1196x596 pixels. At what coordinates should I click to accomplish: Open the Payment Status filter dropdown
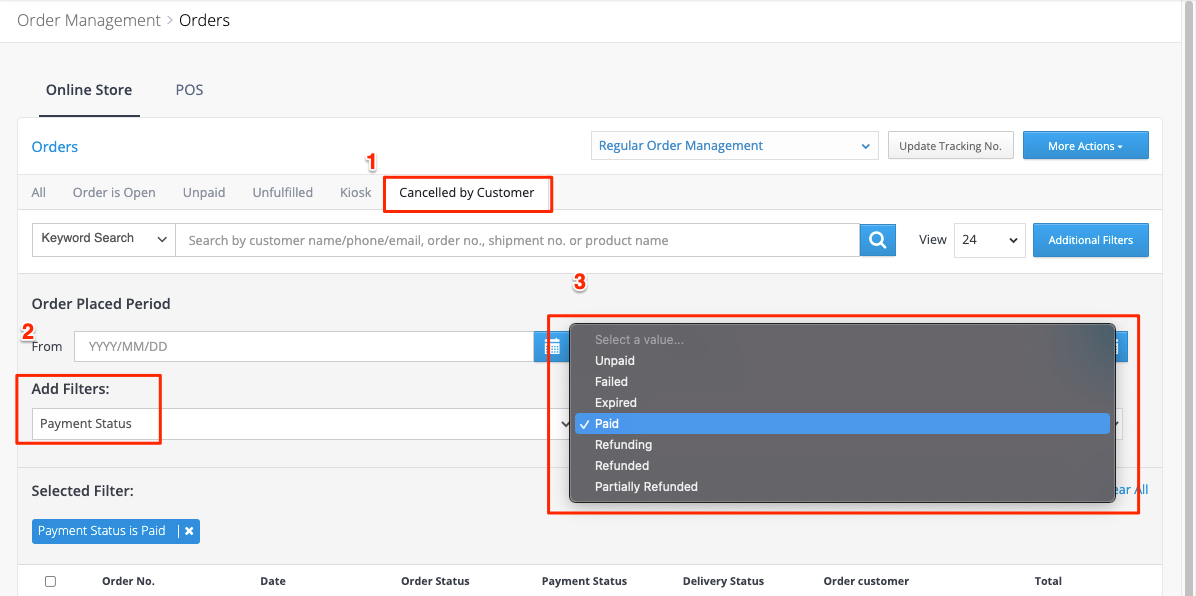click(x=303, y=424)
